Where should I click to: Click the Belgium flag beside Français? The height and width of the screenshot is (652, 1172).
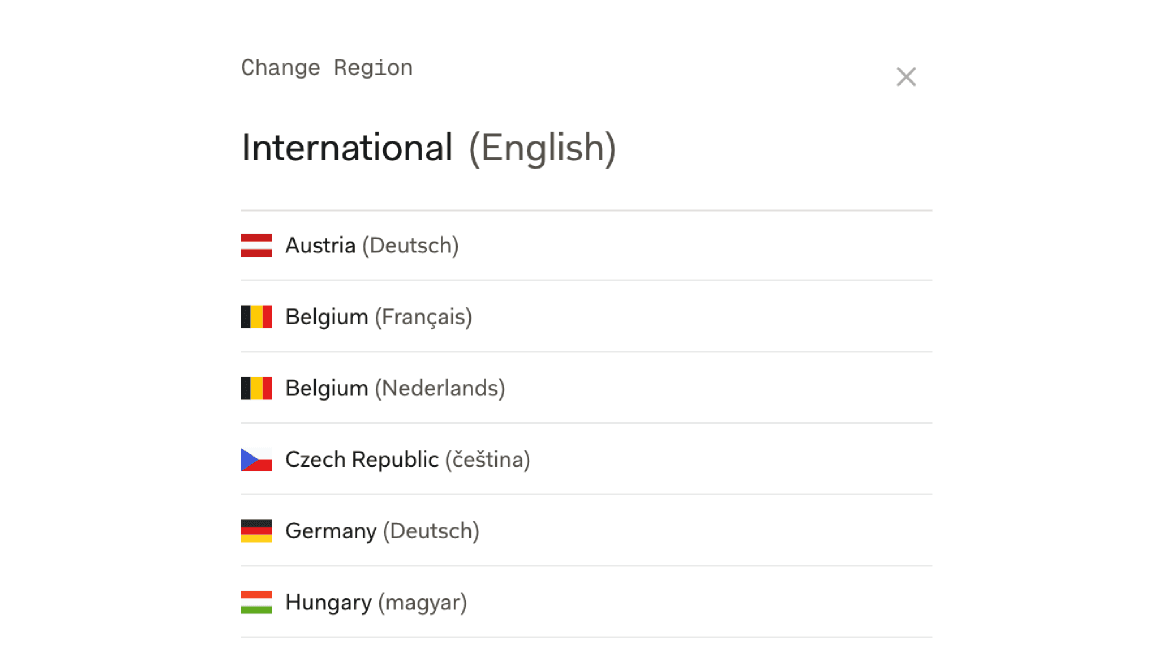(x=256, y=316)
